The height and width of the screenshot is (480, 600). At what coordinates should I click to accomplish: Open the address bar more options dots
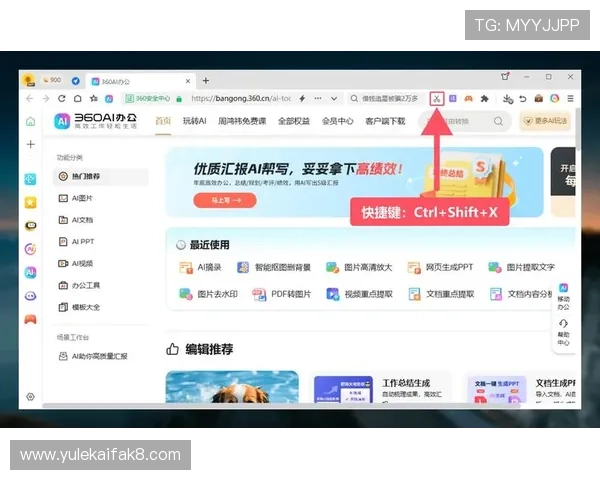click(318, 98)
